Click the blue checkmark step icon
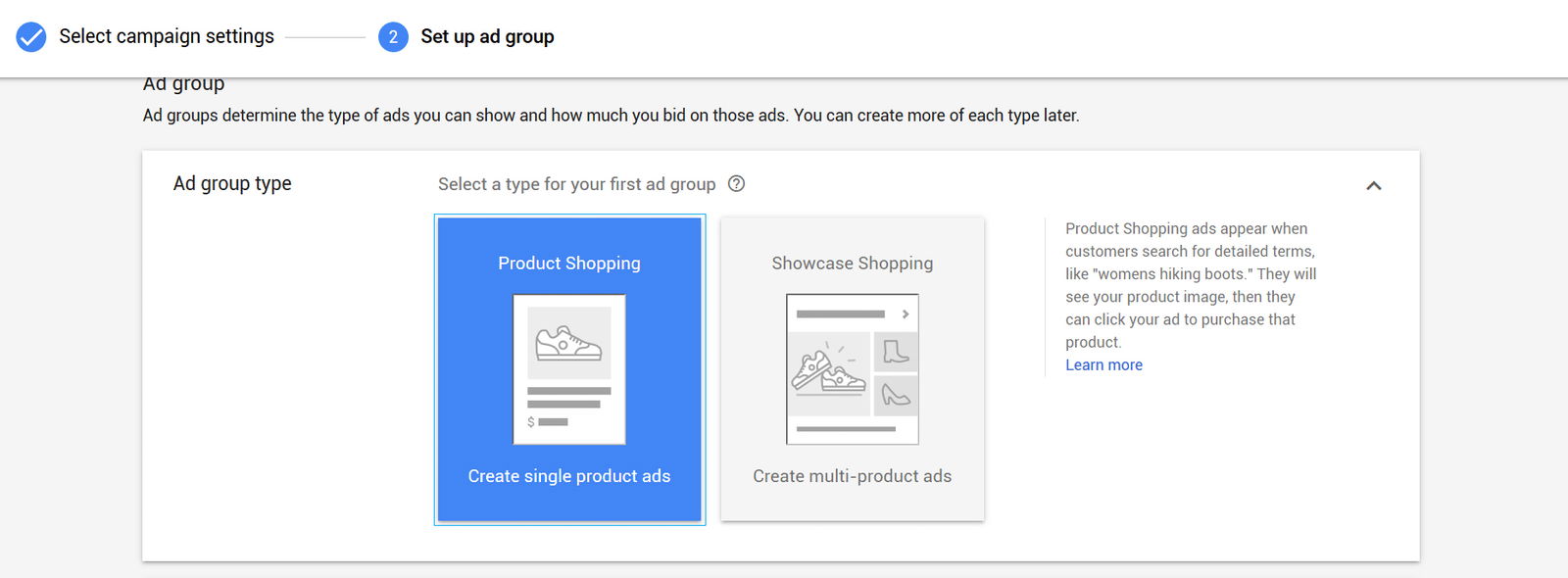The width and height of the screenshot is (1568, 578). pos(31,37)
